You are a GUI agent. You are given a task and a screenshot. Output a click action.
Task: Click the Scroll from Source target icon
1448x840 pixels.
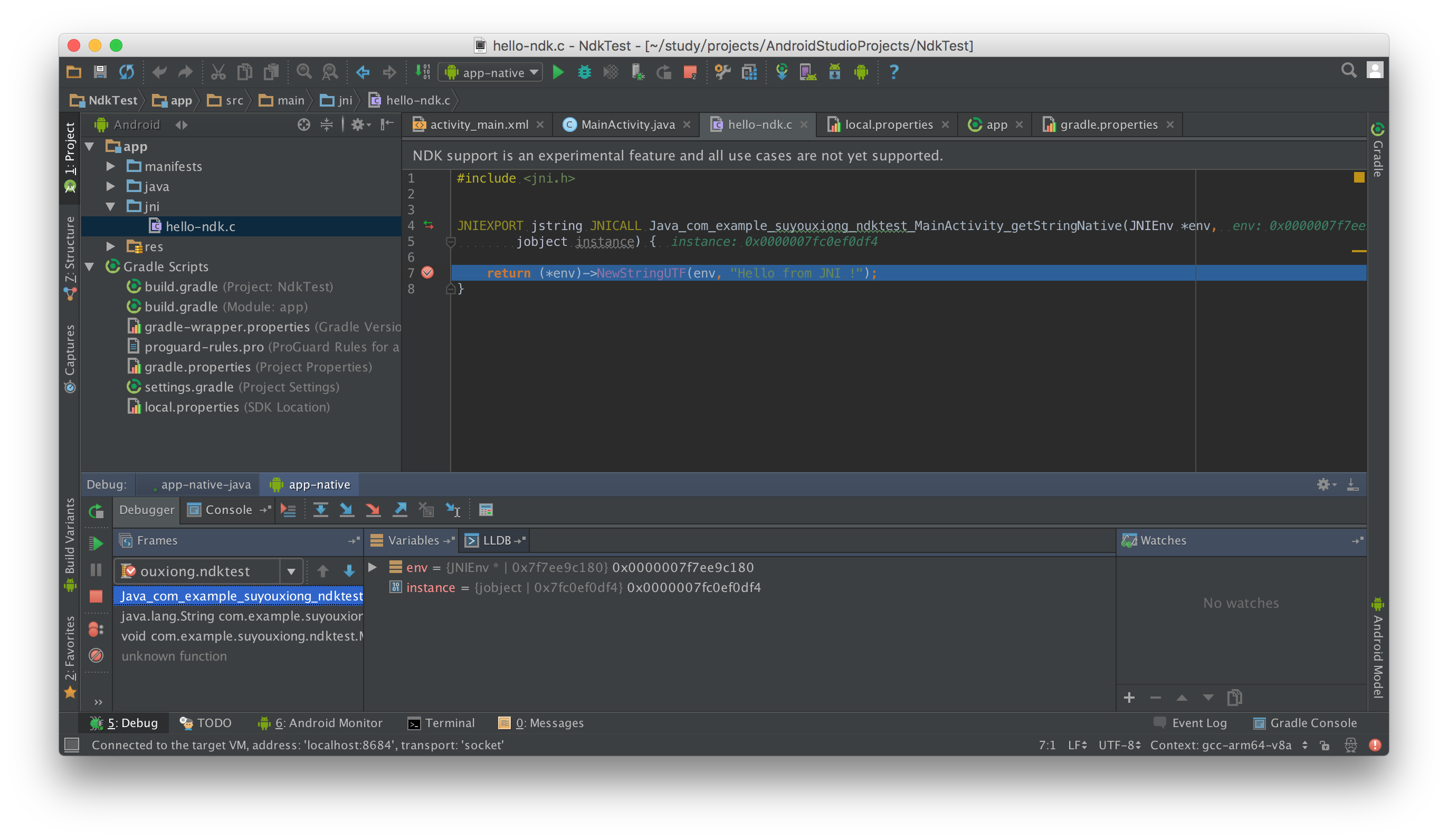click(x=303, y=124)
